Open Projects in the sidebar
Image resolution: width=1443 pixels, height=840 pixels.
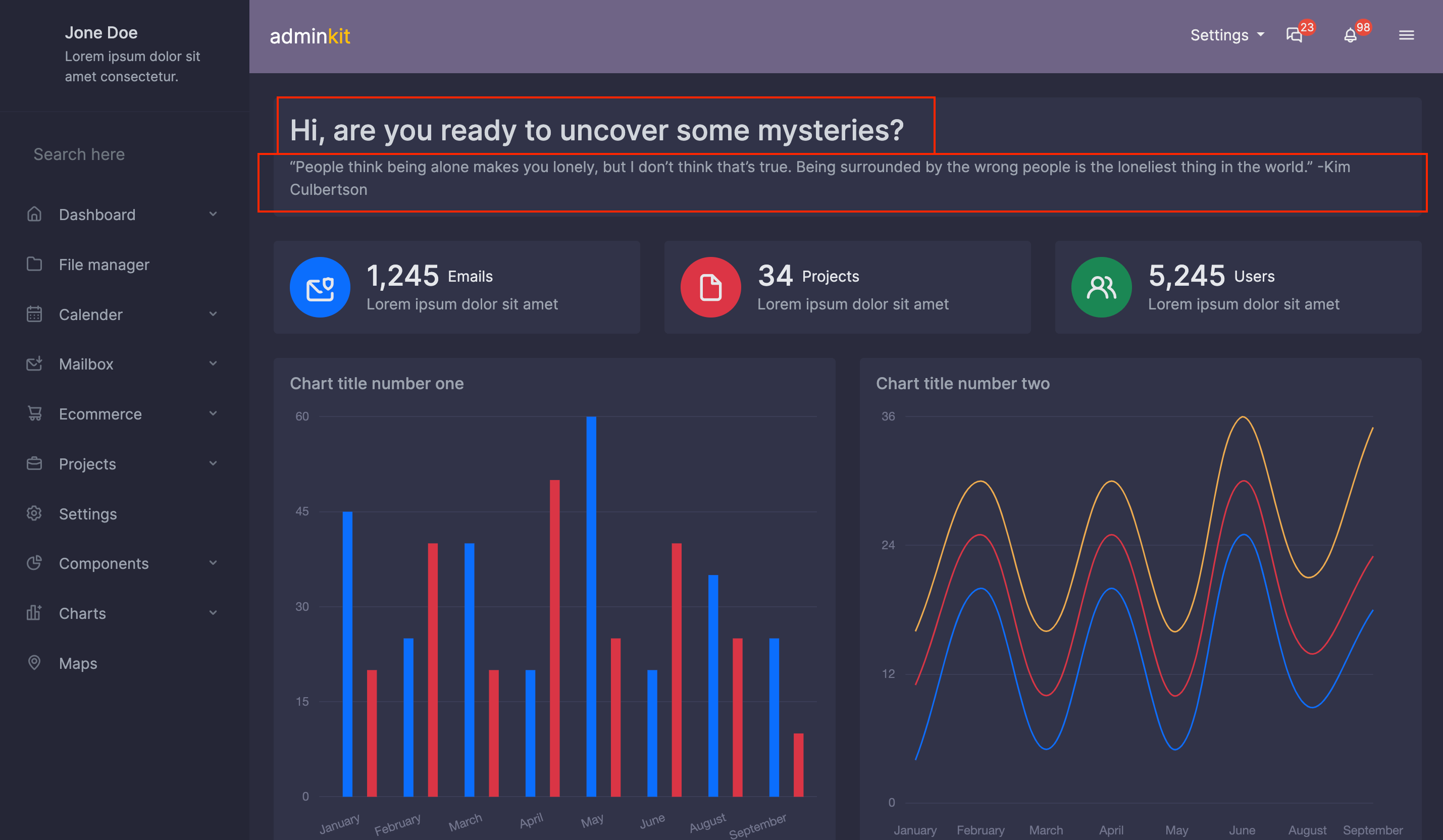pyautogui.click(x=87, y=463)
